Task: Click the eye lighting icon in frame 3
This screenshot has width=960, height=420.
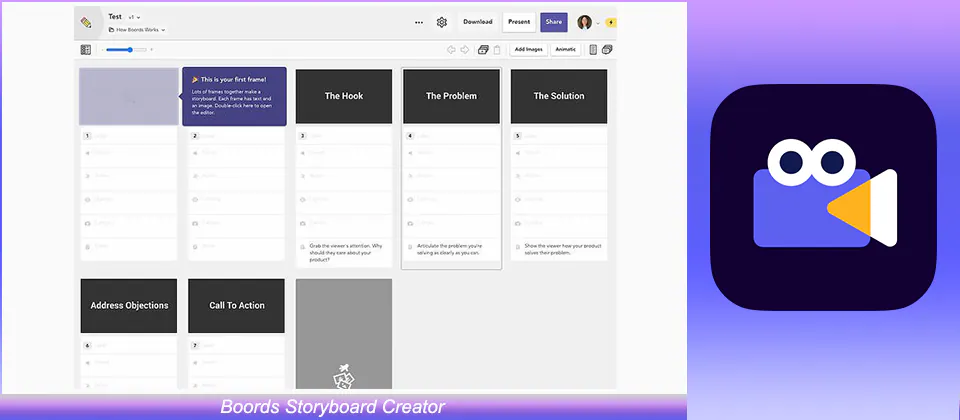Action: [x=302, y=199]
